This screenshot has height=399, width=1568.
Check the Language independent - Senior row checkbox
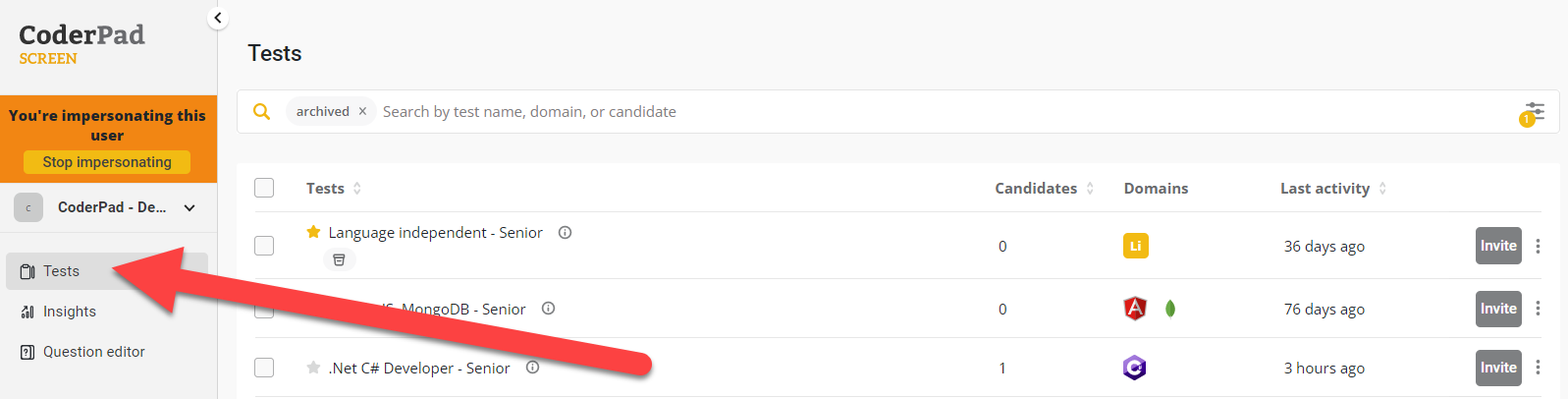[x=264, y=246]
